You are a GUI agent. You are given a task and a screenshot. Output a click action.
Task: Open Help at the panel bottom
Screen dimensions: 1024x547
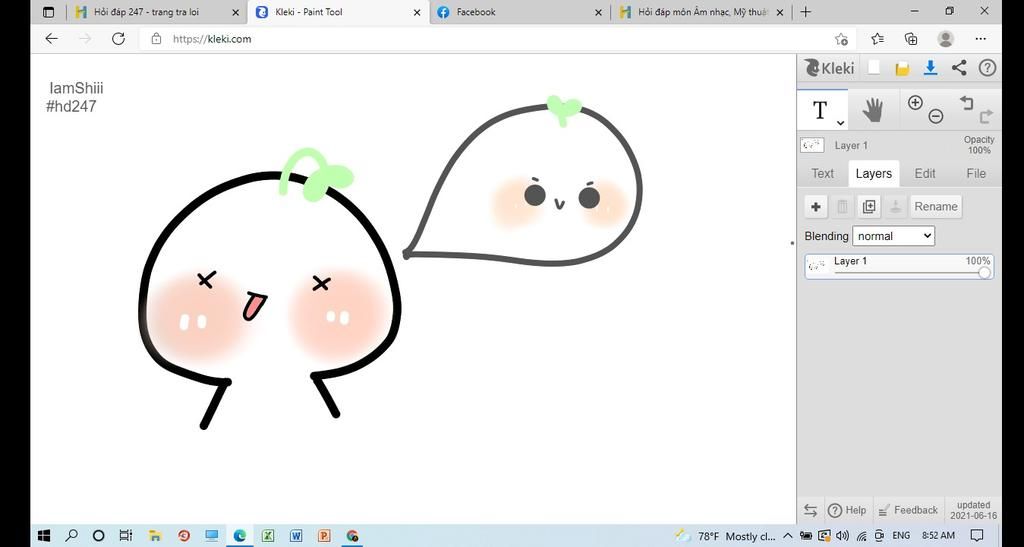pyautogui.click(x=847, y=510)
